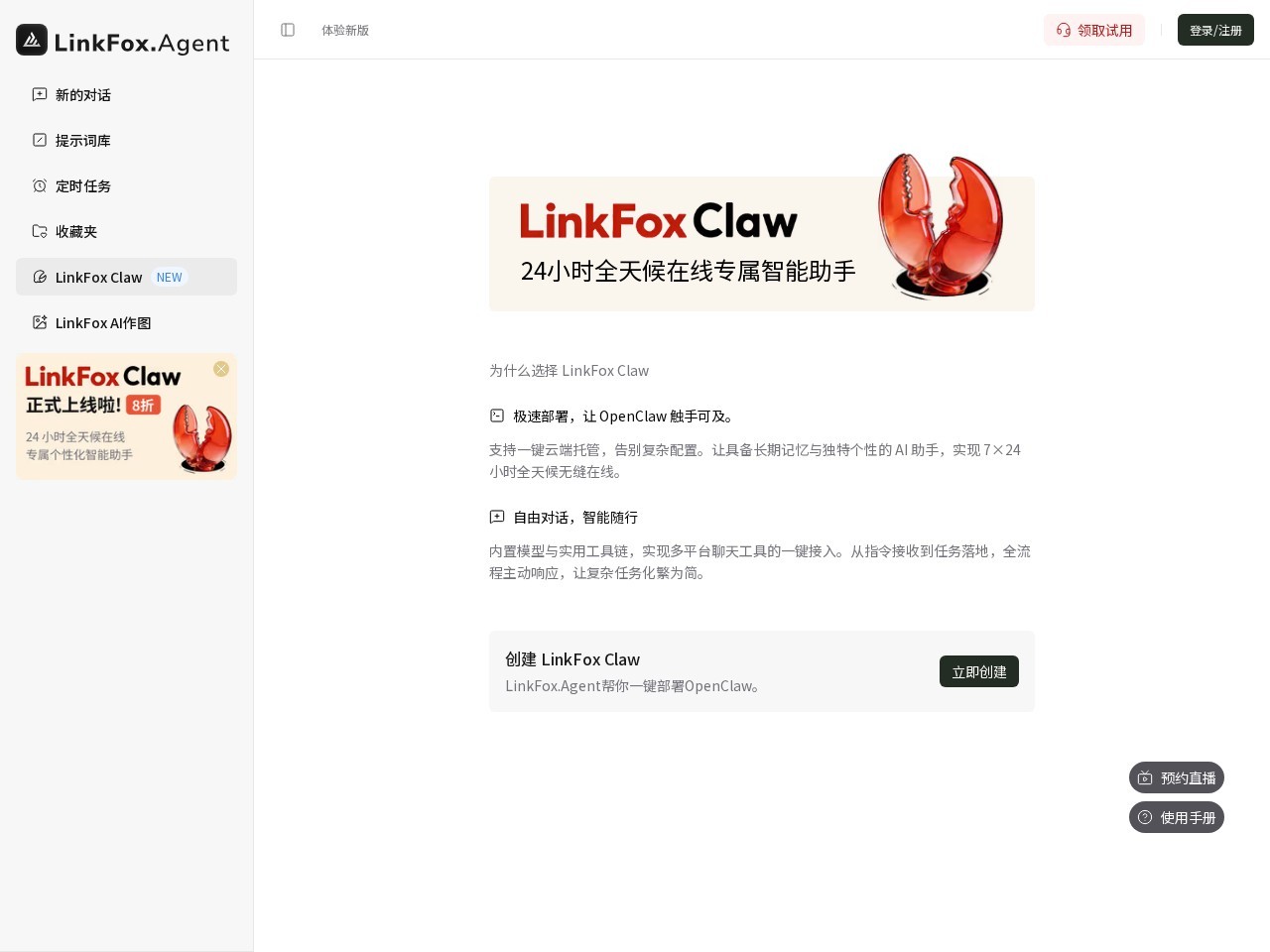This screenshot has height=952, width=1270.
Task: Click the chat icon beside 自由对话
Action: 497,517
